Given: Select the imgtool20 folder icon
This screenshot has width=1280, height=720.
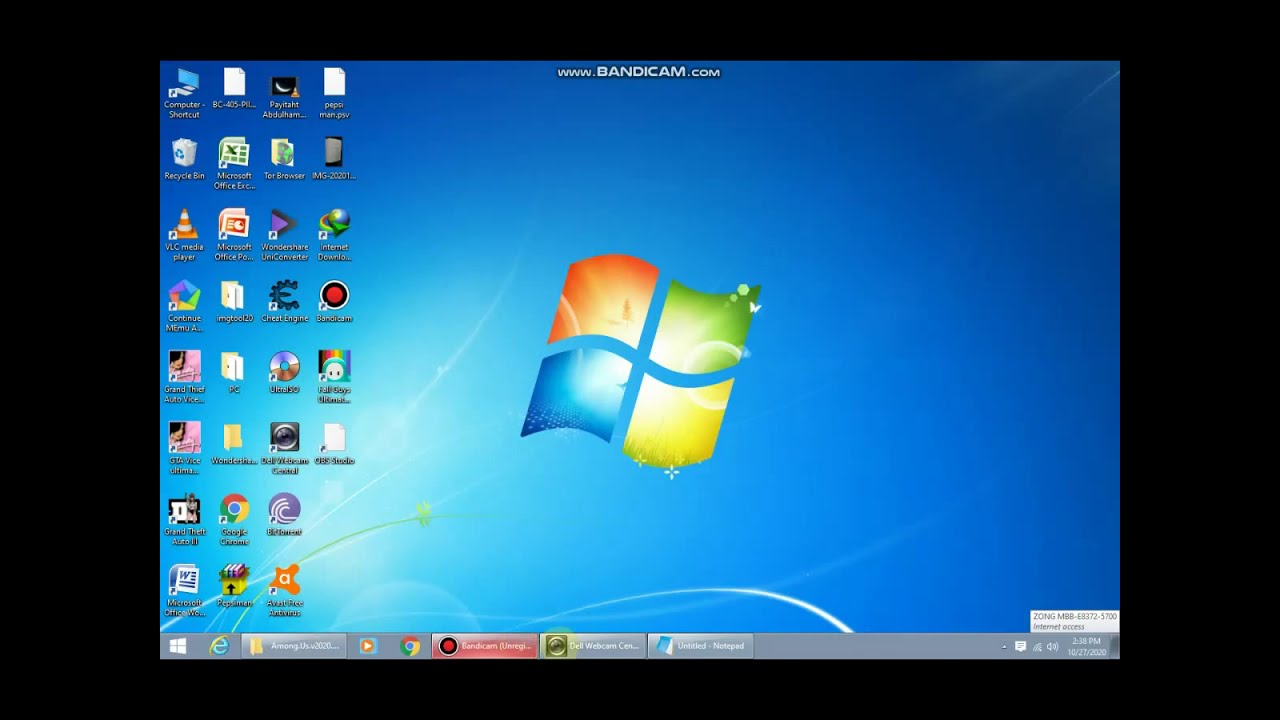Looking at the screenshot, I should (234, 302).
